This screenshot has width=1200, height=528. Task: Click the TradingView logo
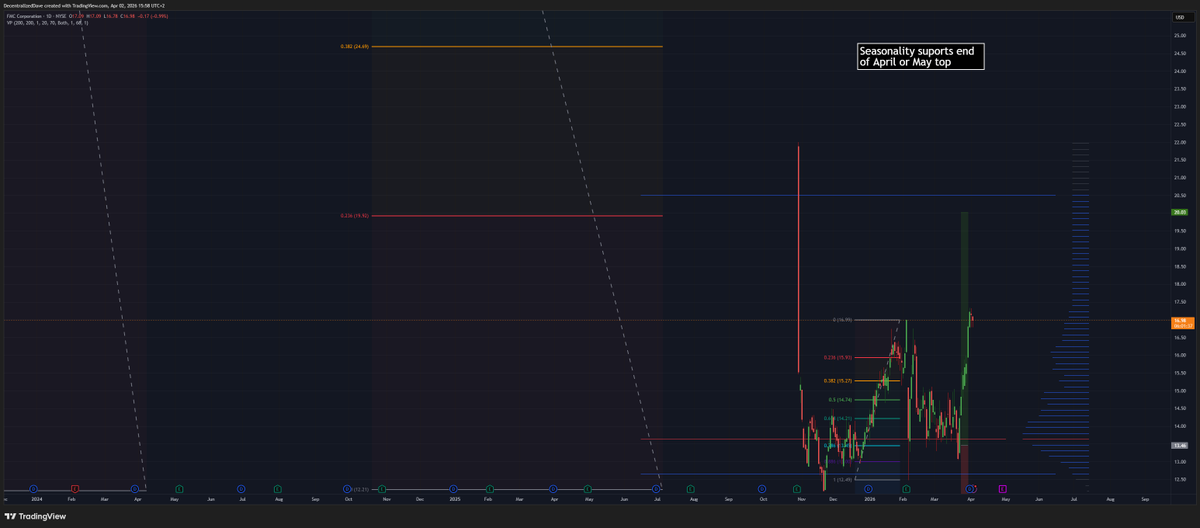point(36,516)
